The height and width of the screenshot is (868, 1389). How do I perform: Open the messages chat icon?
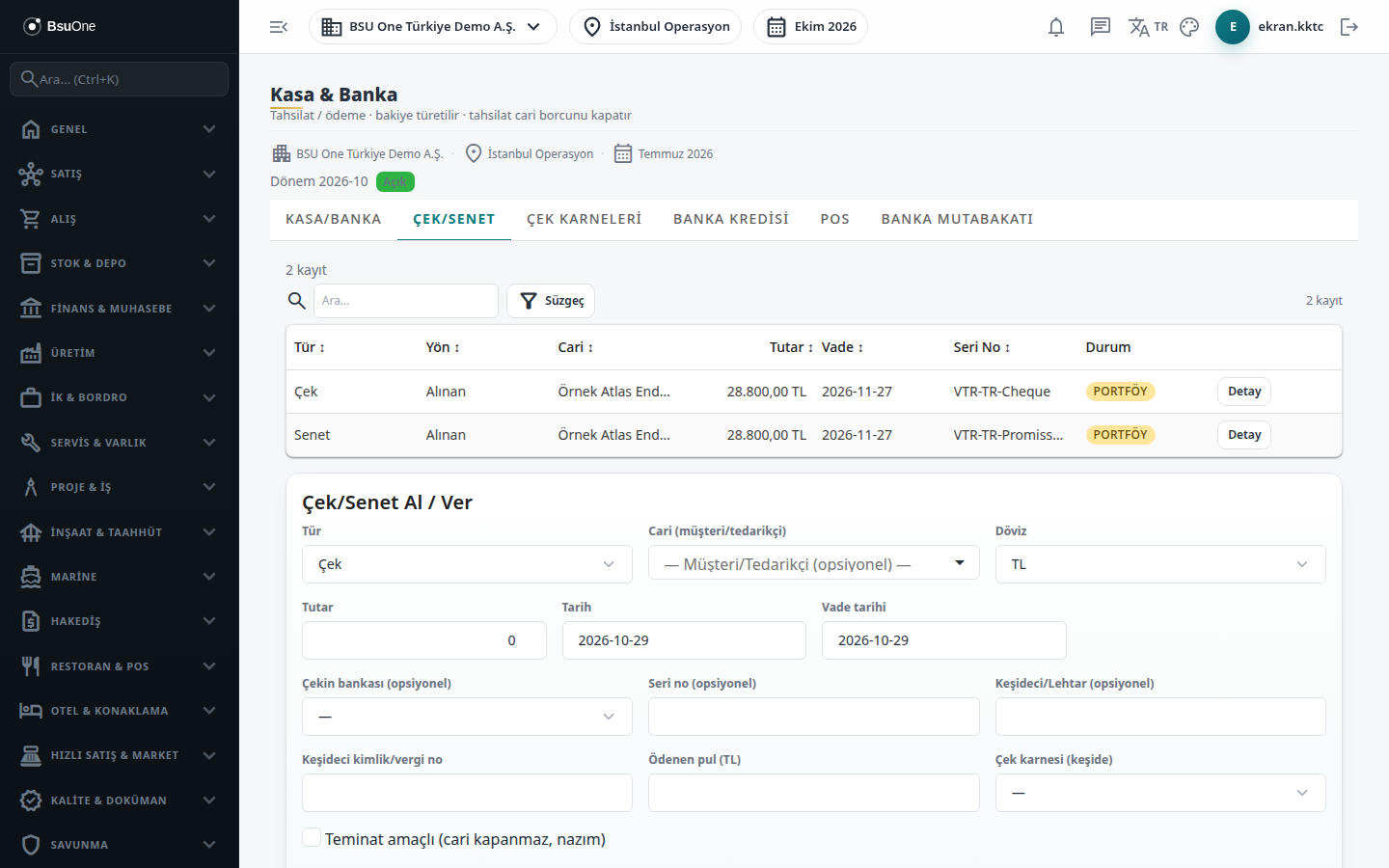(x=1101, y=27)
